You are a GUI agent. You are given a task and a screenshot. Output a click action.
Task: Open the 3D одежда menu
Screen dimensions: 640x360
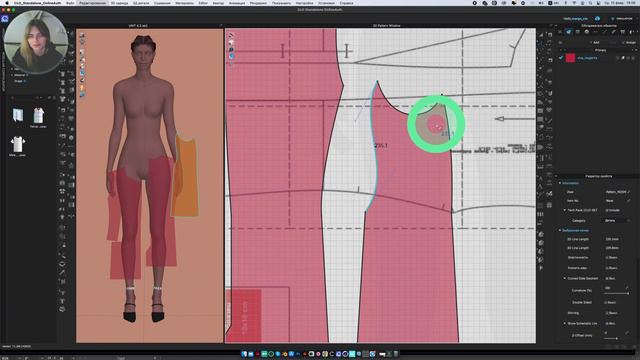point(119,3)
